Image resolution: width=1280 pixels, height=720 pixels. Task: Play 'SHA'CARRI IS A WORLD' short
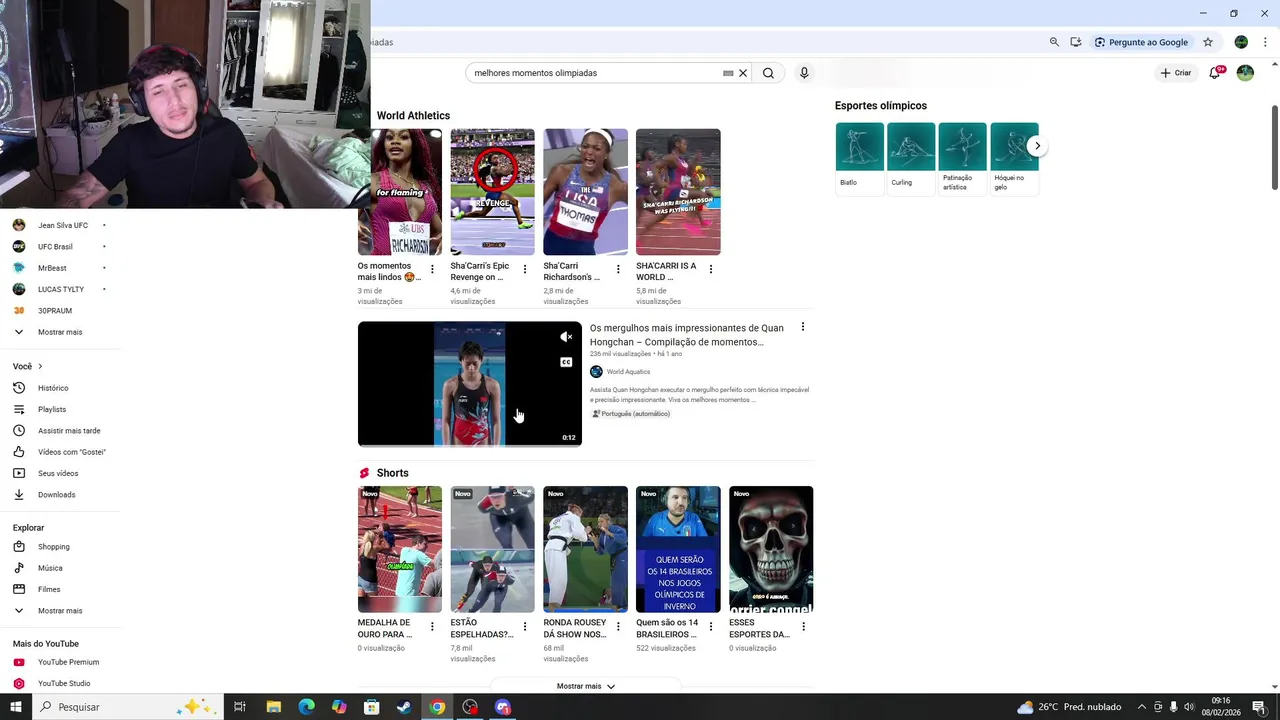(678, 192)
